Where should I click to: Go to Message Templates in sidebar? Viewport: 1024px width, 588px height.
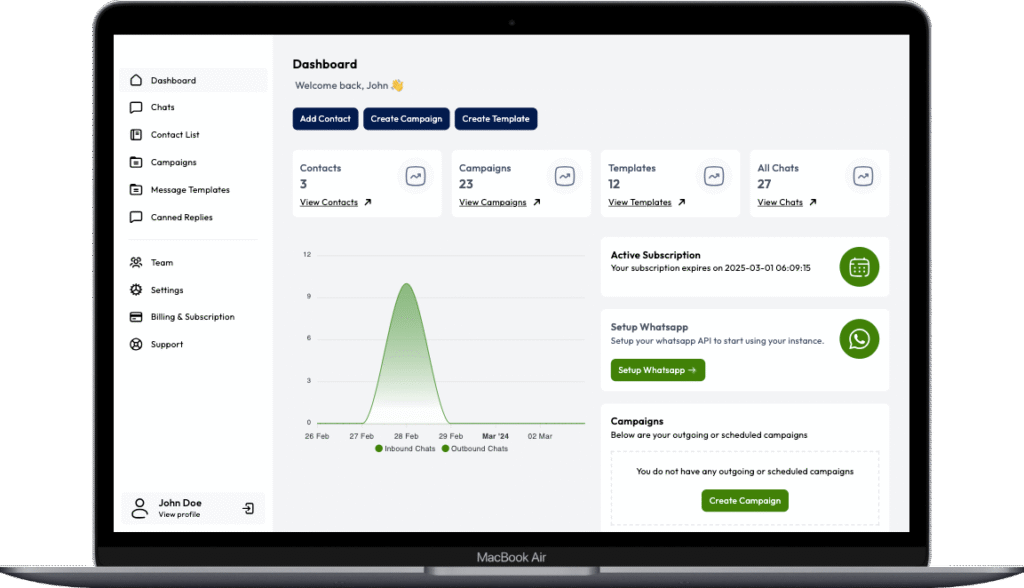coord(190,190)
